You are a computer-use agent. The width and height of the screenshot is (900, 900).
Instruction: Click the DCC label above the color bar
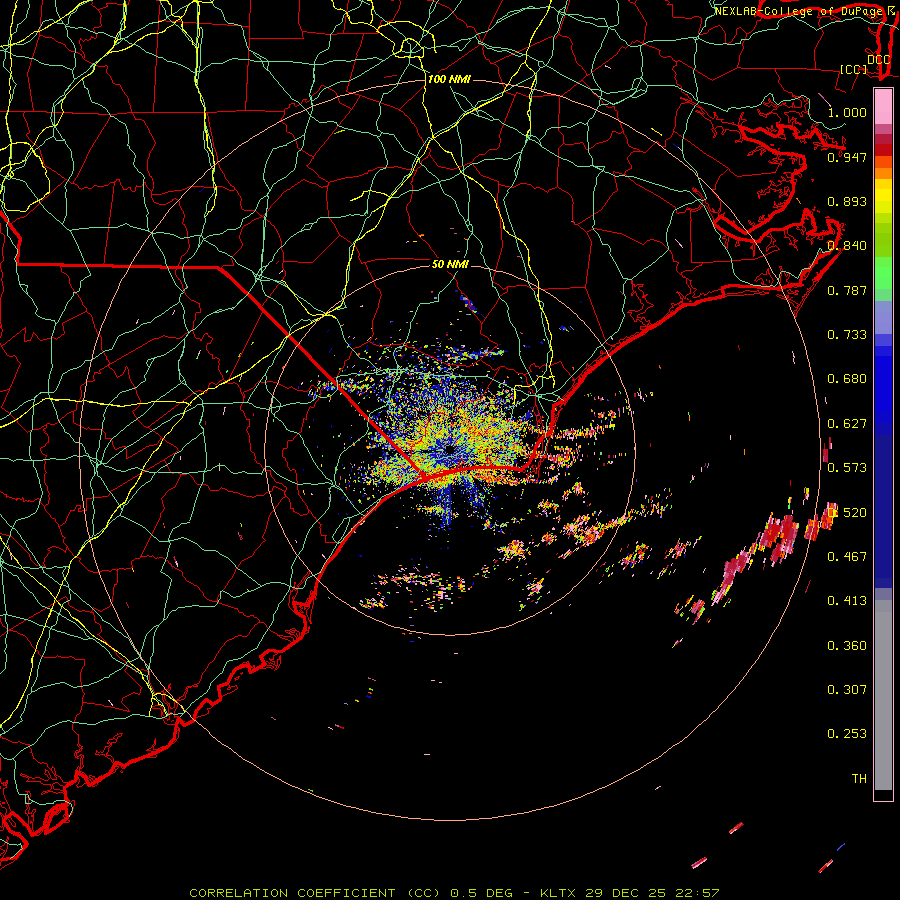coord(878,60)
